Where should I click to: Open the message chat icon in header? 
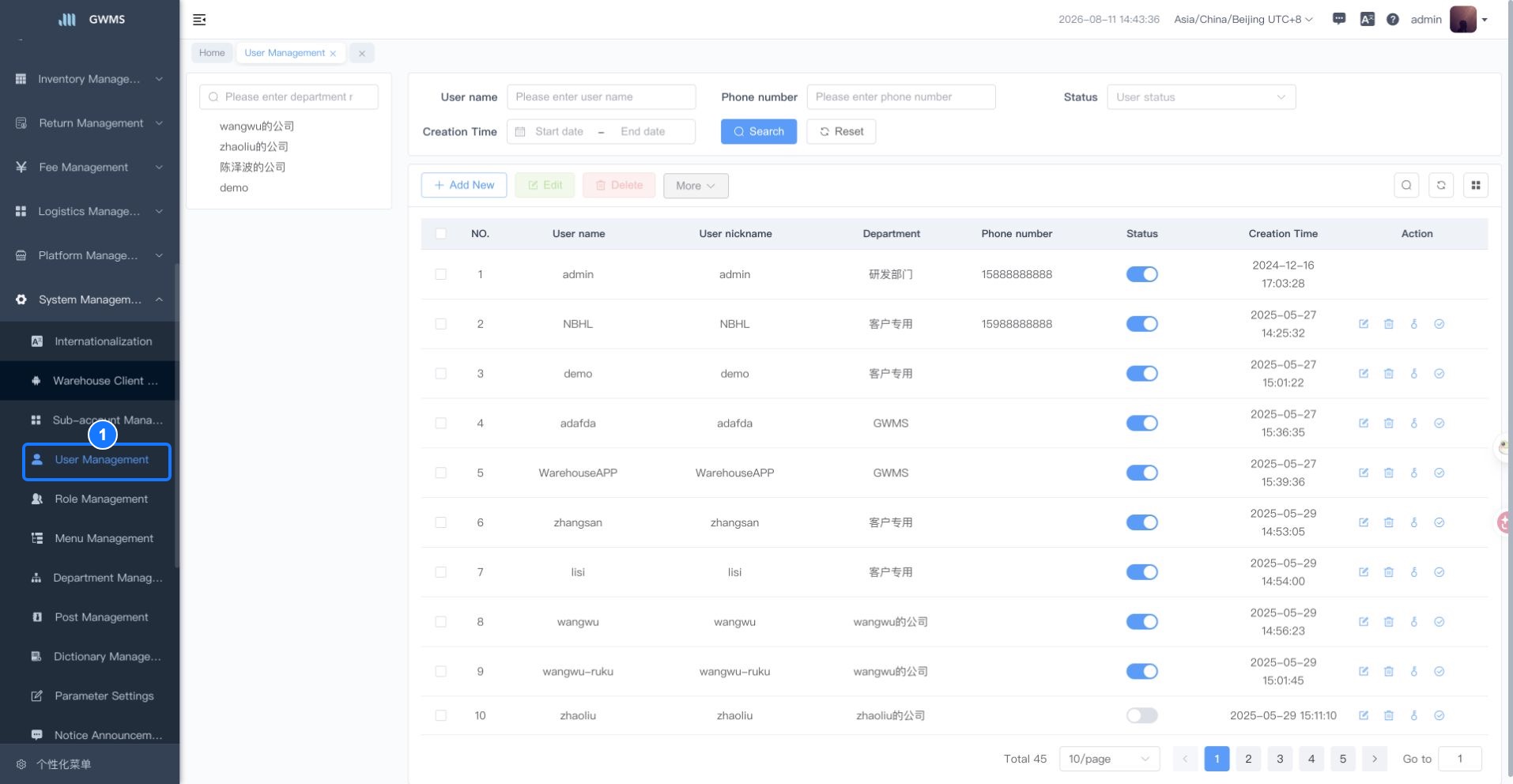pyautogui.click(x=1339, y=19)
